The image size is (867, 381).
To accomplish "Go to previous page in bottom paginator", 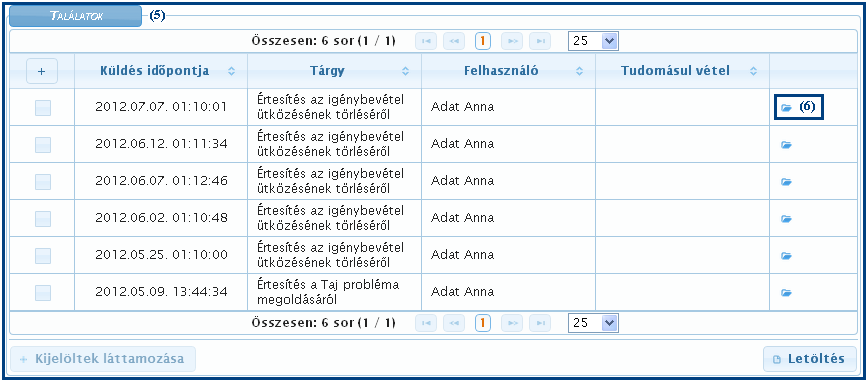I will click(454, 323).
